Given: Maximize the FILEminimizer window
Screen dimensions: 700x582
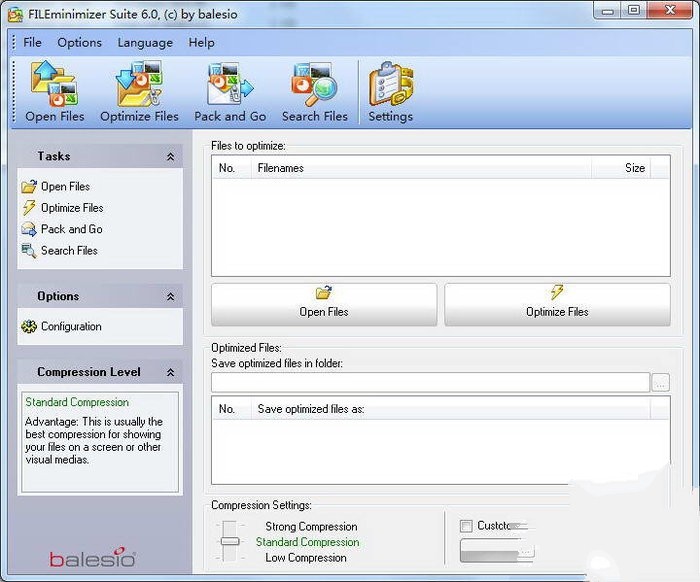Looking at the screenshot, I should click(634, 10).
